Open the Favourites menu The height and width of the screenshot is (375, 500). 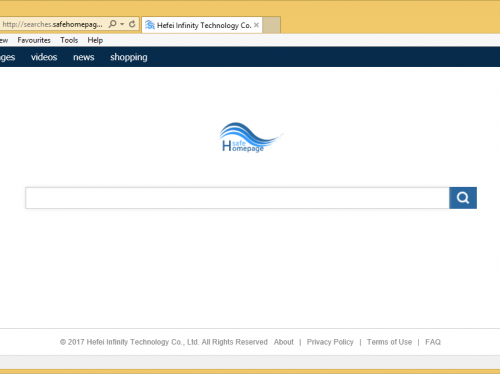click(x=34, y=40)
